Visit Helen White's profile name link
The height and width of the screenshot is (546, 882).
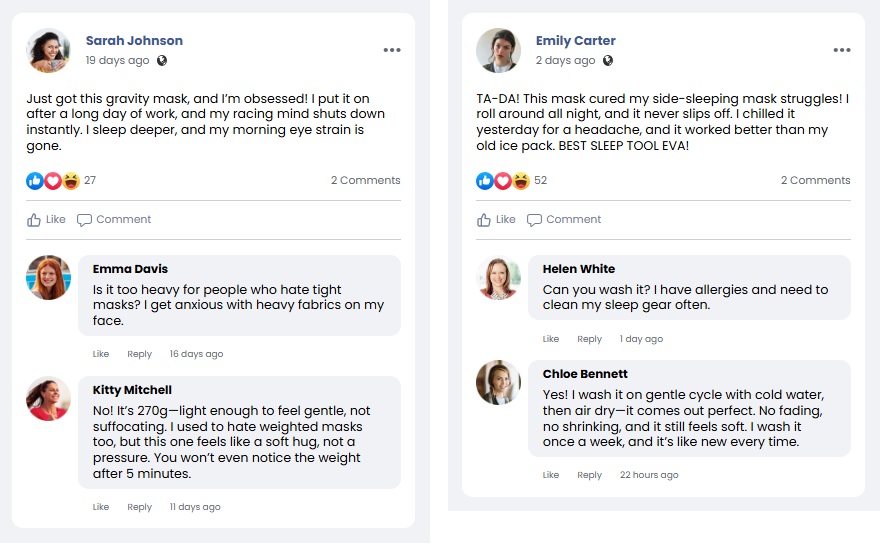pyautogui.click(x=578, y=269)
